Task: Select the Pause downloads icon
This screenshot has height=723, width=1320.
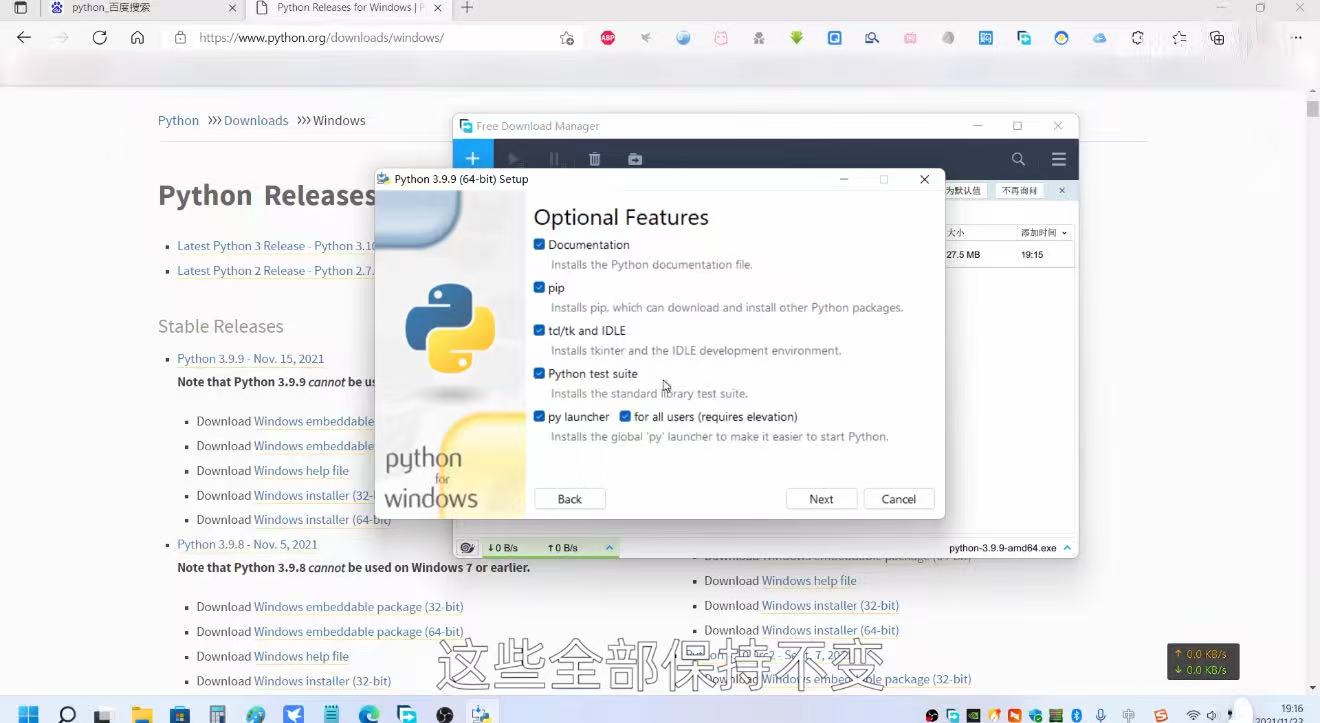Action: point(554,158)
